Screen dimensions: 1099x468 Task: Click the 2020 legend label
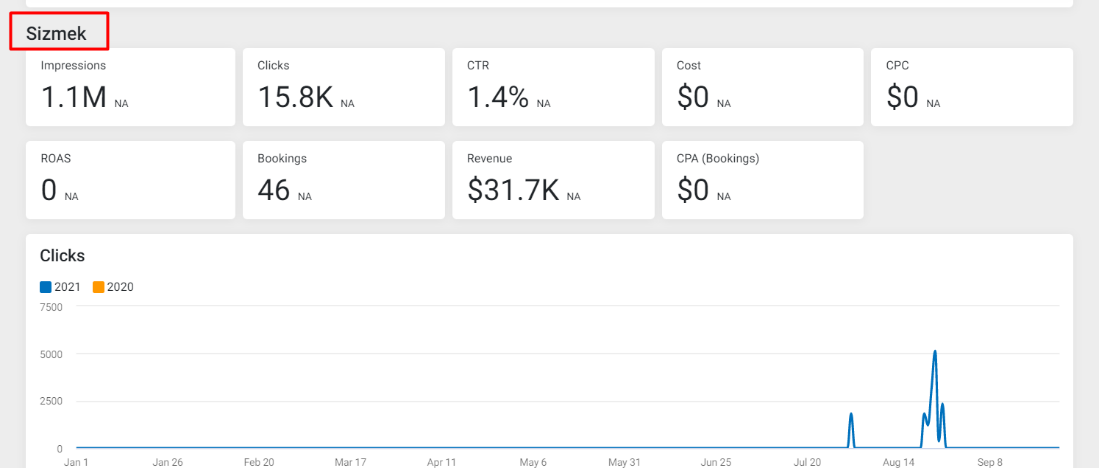pyautogui.click(x=120, y=287)
